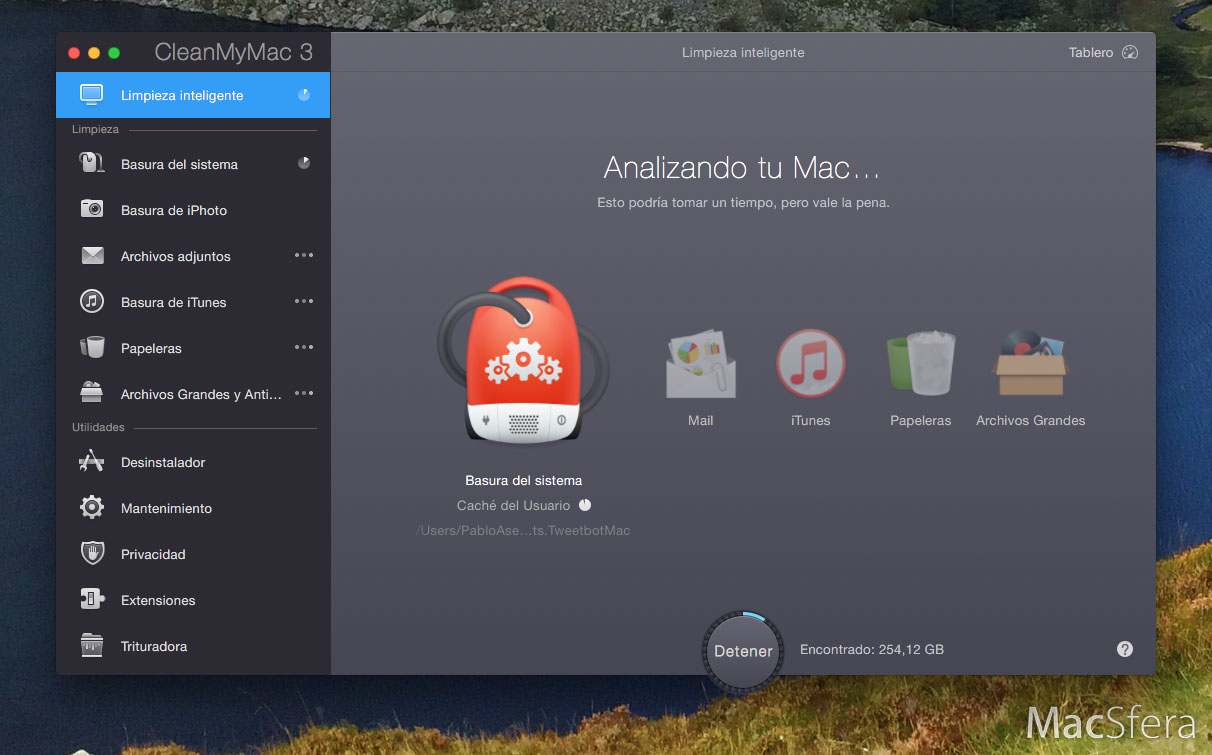Open Basura de iTunes three-dots options
1212x755 pixels.
click(x=304, y=302)
